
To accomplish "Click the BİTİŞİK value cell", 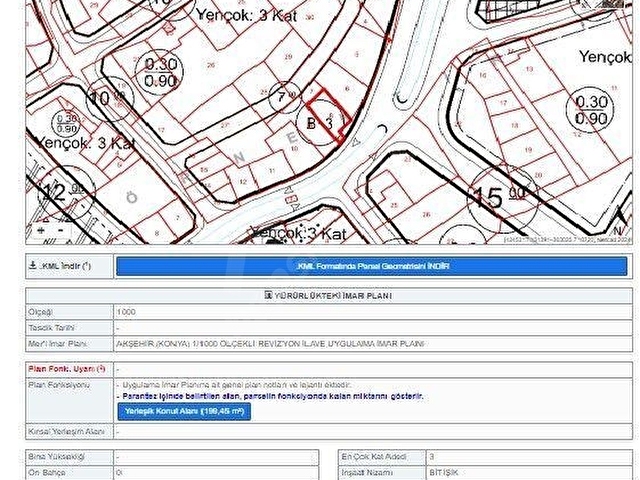I will coord(529,473).
